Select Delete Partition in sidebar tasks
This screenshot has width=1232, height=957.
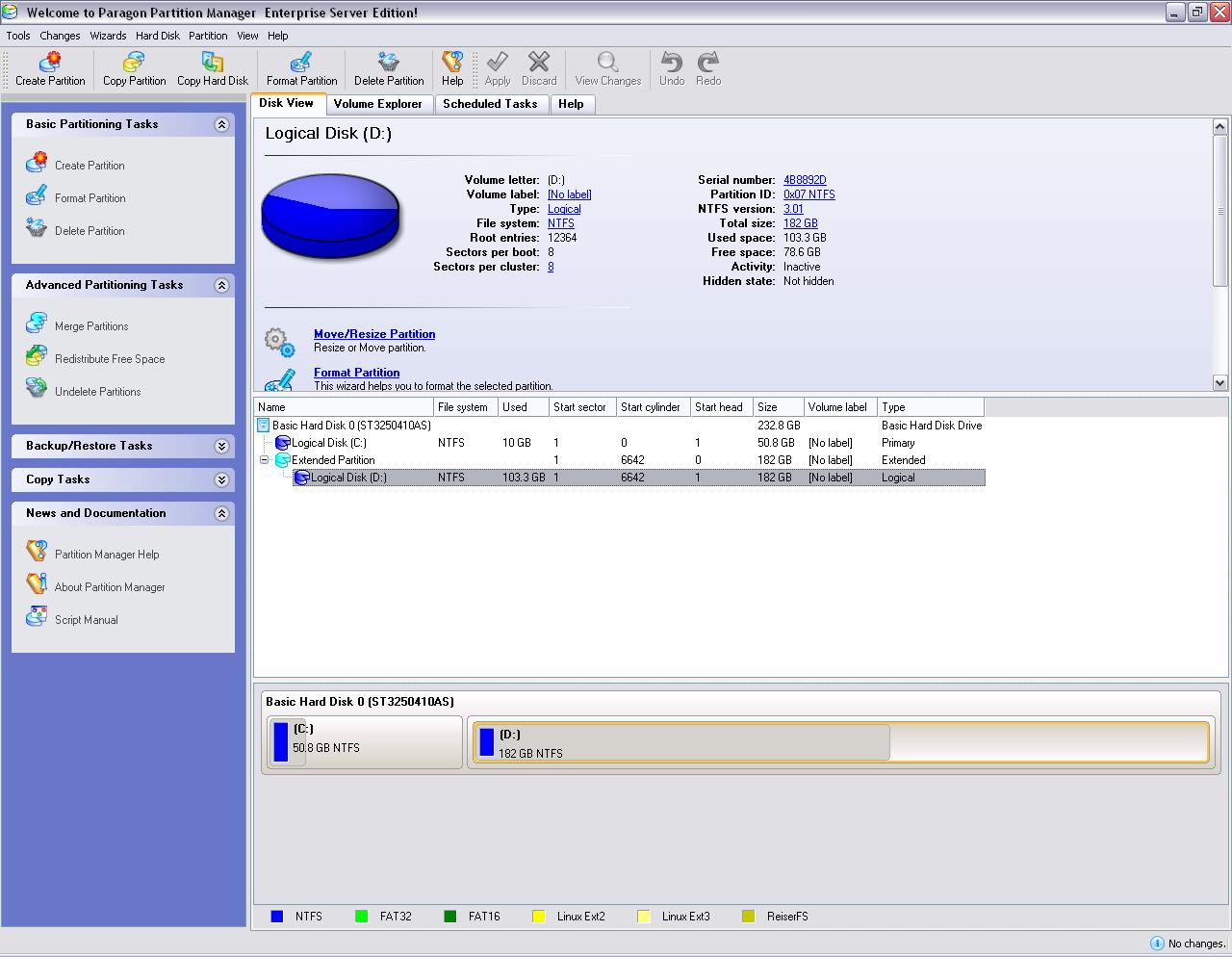pos(90,231)
